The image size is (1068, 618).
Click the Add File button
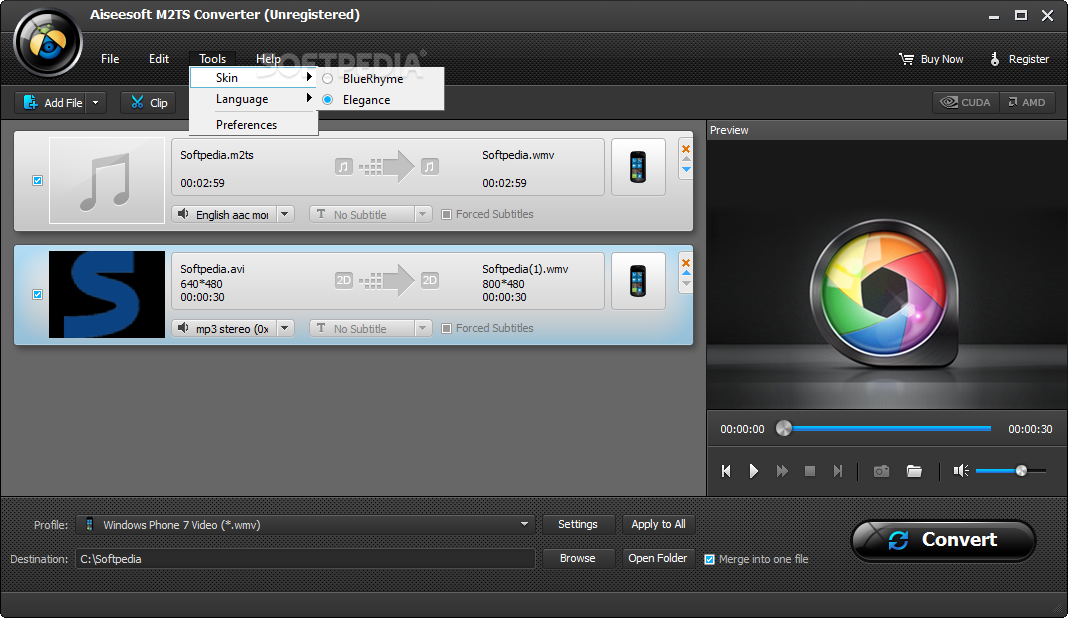pyautogui.click(x=52, y=102)
